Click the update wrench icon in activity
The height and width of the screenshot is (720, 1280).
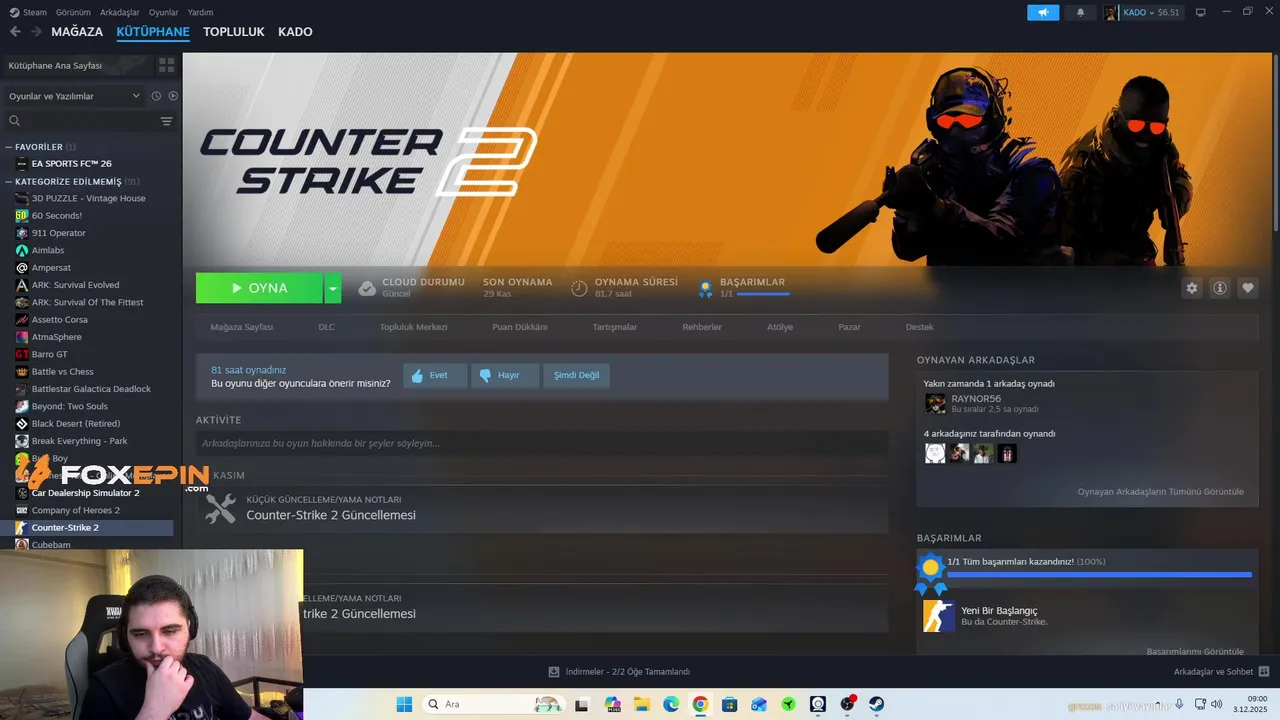pyautogui.click(x=220, y=508)
